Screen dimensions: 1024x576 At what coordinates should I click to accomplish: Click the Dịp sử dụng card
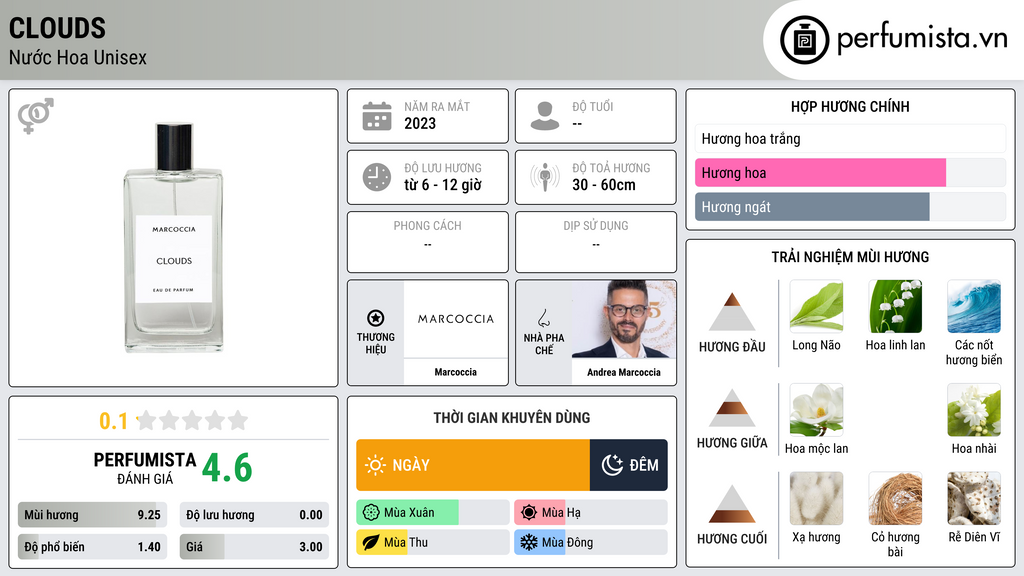tap(596, 242)
